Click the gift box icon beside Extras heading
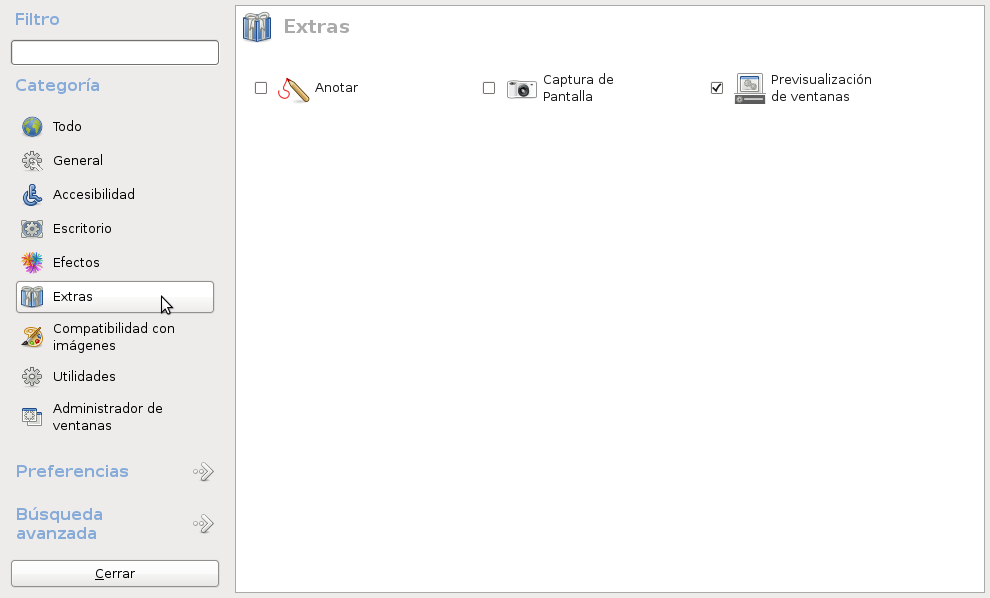990x598 pixels. [x=257, y=27]
